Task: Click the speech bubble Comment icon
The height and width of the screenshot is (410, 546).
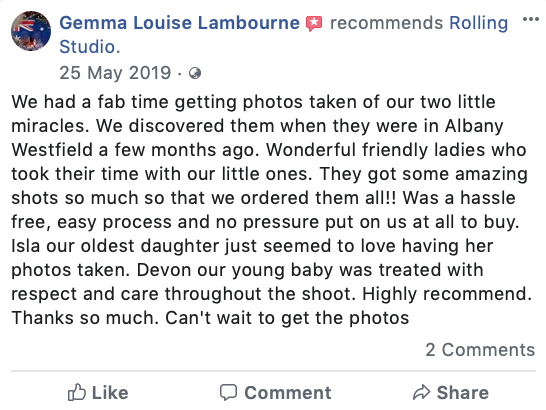Action: click(x=228, y=393)
